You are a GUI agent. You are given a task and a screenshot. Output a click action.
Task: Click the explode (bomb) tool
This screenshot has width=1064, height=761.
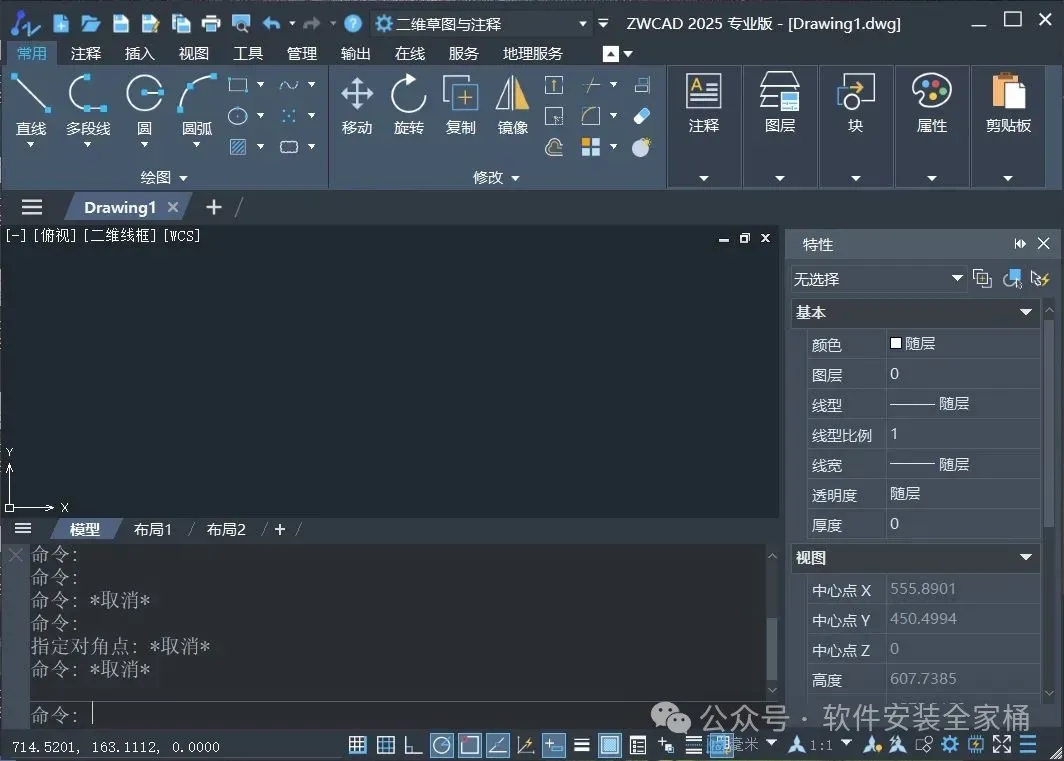point(641,147)
